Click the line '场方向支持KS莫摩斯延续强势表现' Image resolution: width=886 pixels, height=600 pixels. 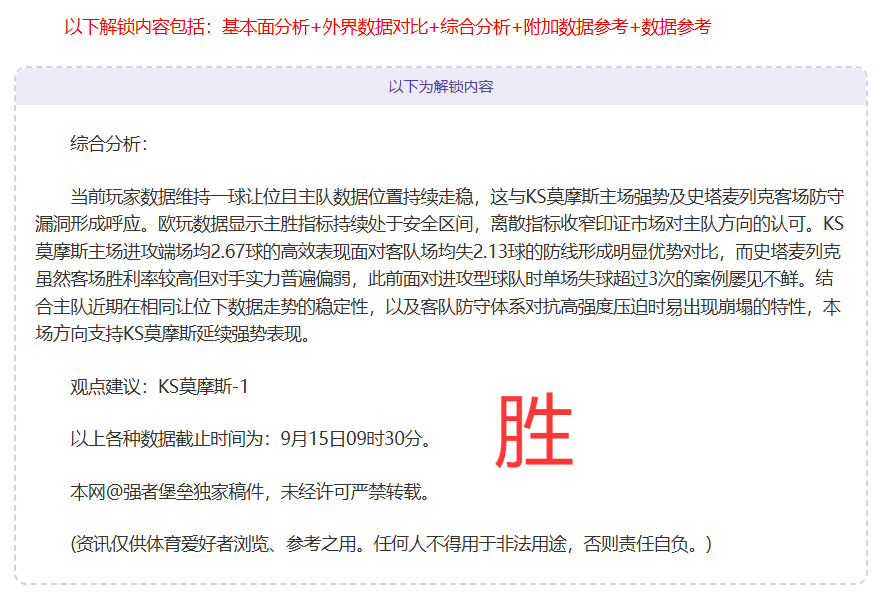(173, 334)
